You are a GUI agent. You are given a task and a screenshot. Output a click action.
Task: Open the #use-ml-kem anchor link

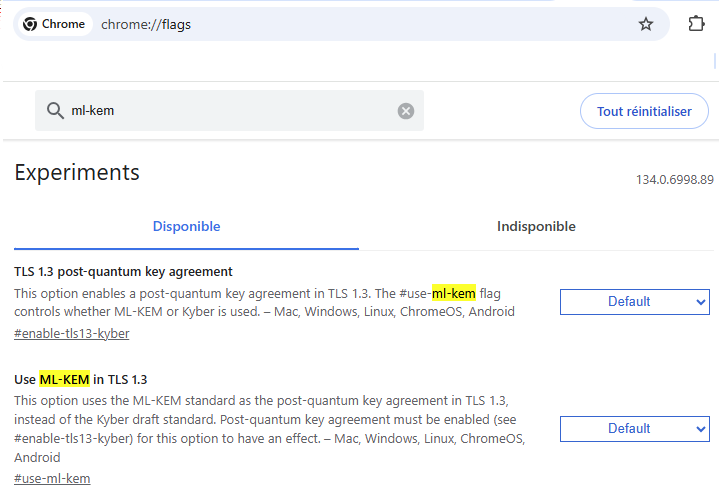pyautogui.click(x=52, y=478)
